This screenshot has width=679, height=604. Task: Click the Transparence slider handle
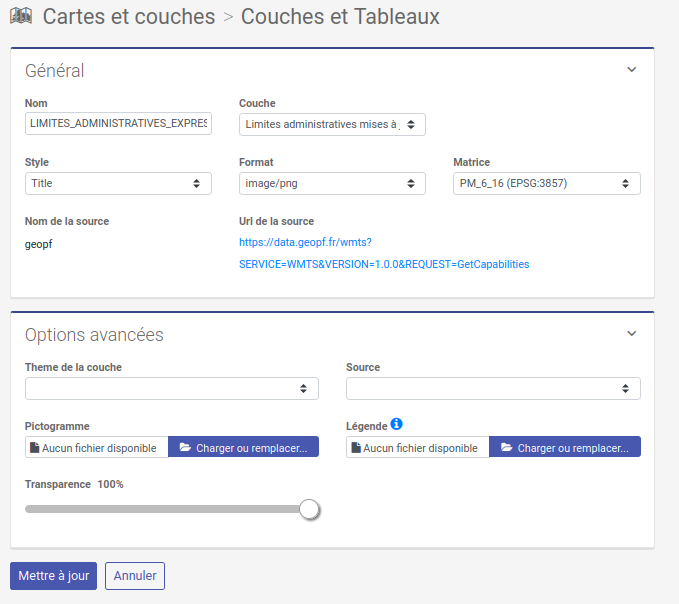pyautogui.click(x=310, y=509)
